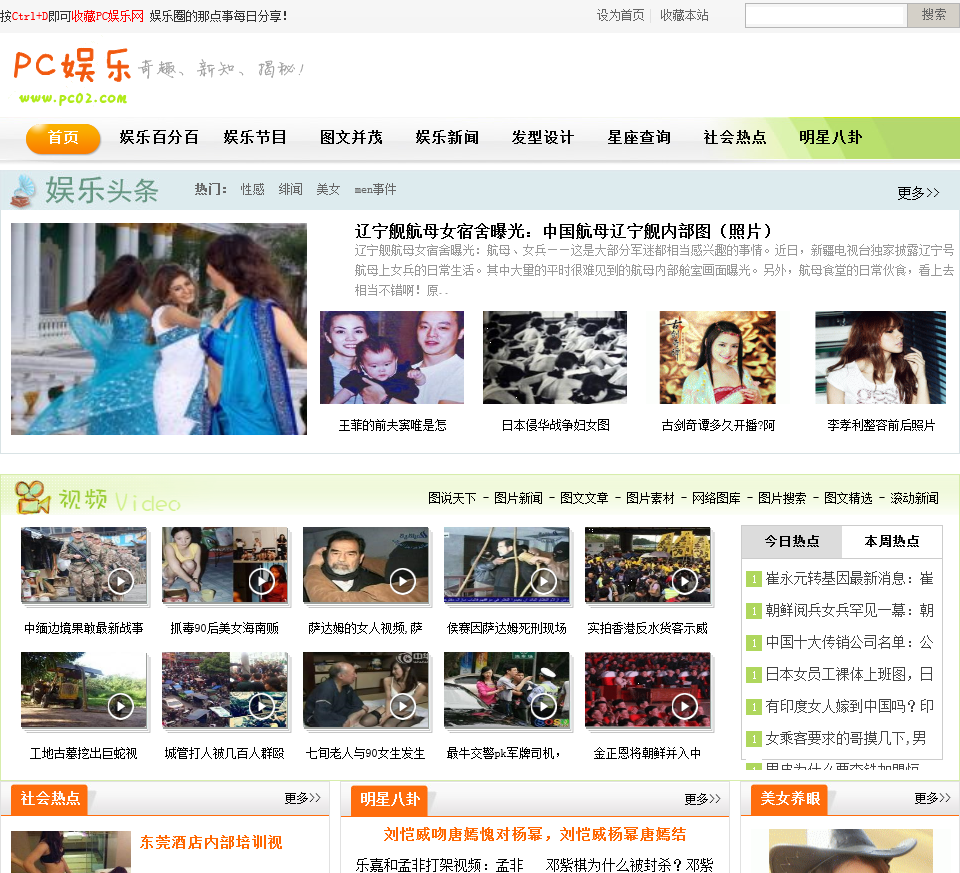
Task: Click the men事件 hot tag
Action: [375, 190]
